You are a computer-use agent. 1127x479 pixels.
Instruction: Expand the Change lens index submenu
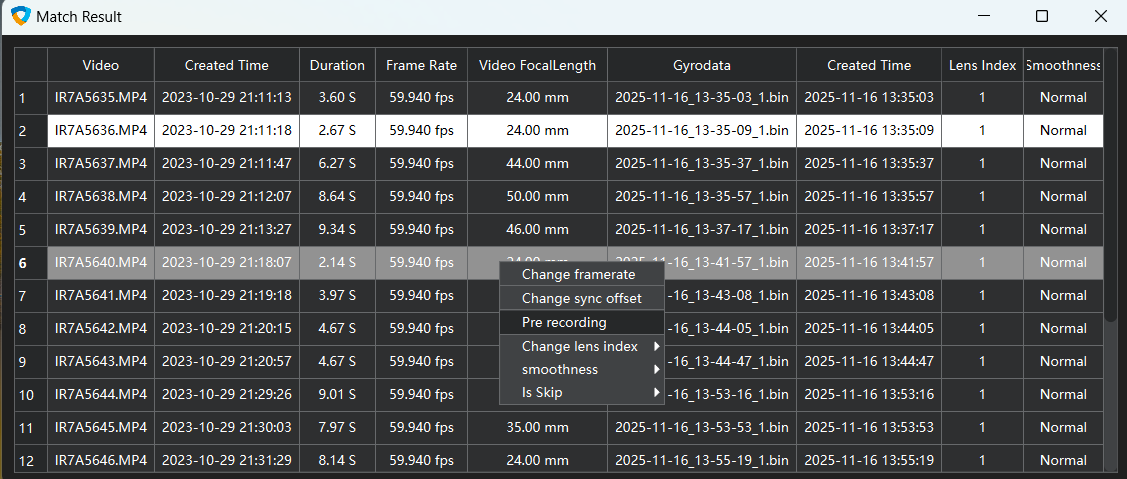coord(657,346)
